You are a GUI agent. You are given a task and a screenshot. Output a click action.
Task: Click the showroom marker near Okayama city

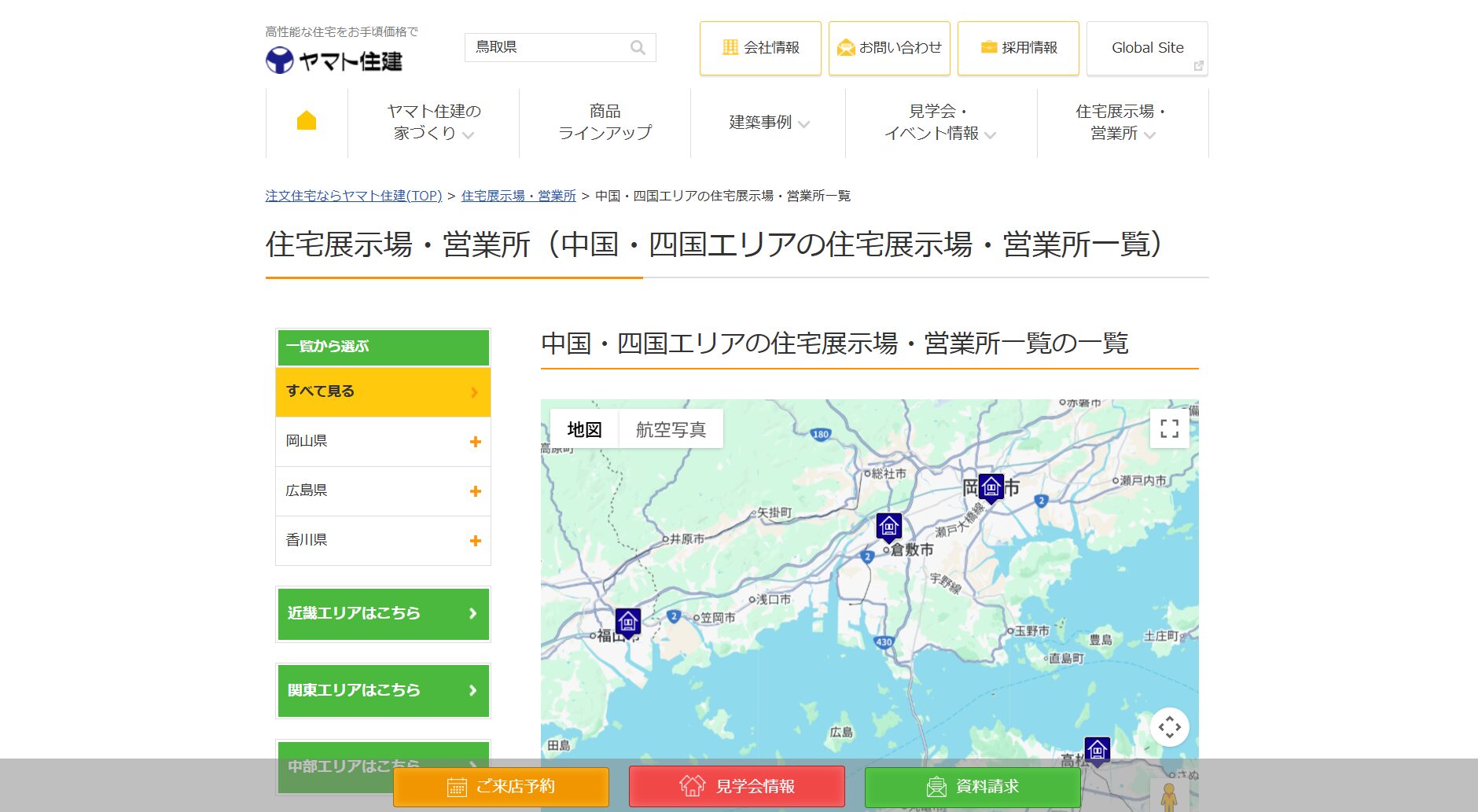(x=991, y=488)
